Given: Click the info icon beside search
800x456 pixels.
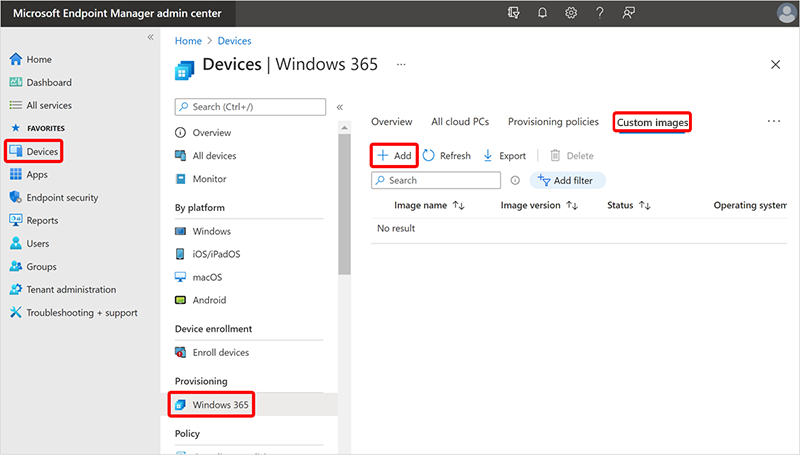Looking at the screenshot, I should tap(515, 180).
